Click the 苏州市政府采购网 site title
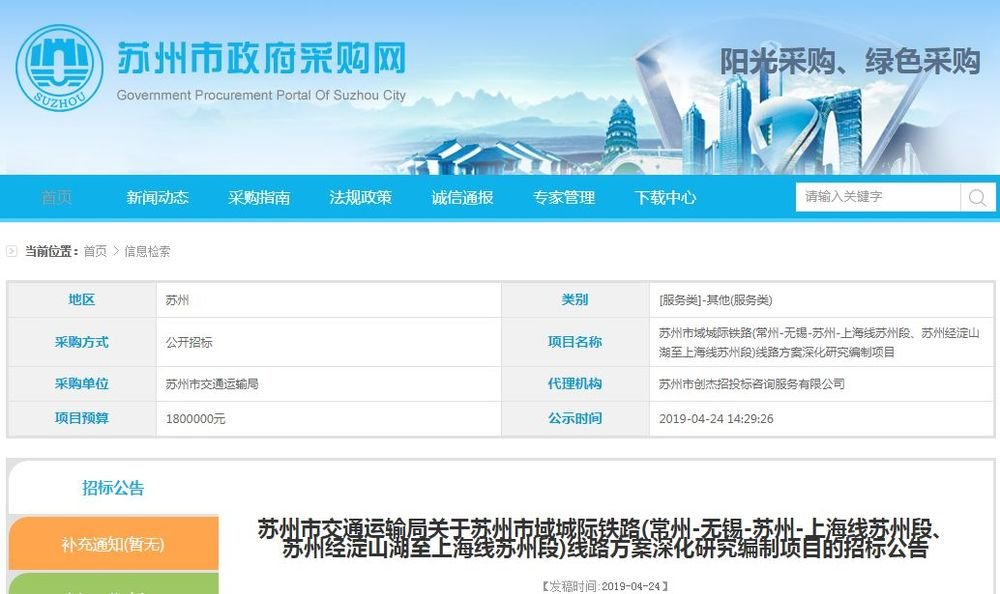The width and height of the screenshot is (1000, 594). [x=261, y=59]
